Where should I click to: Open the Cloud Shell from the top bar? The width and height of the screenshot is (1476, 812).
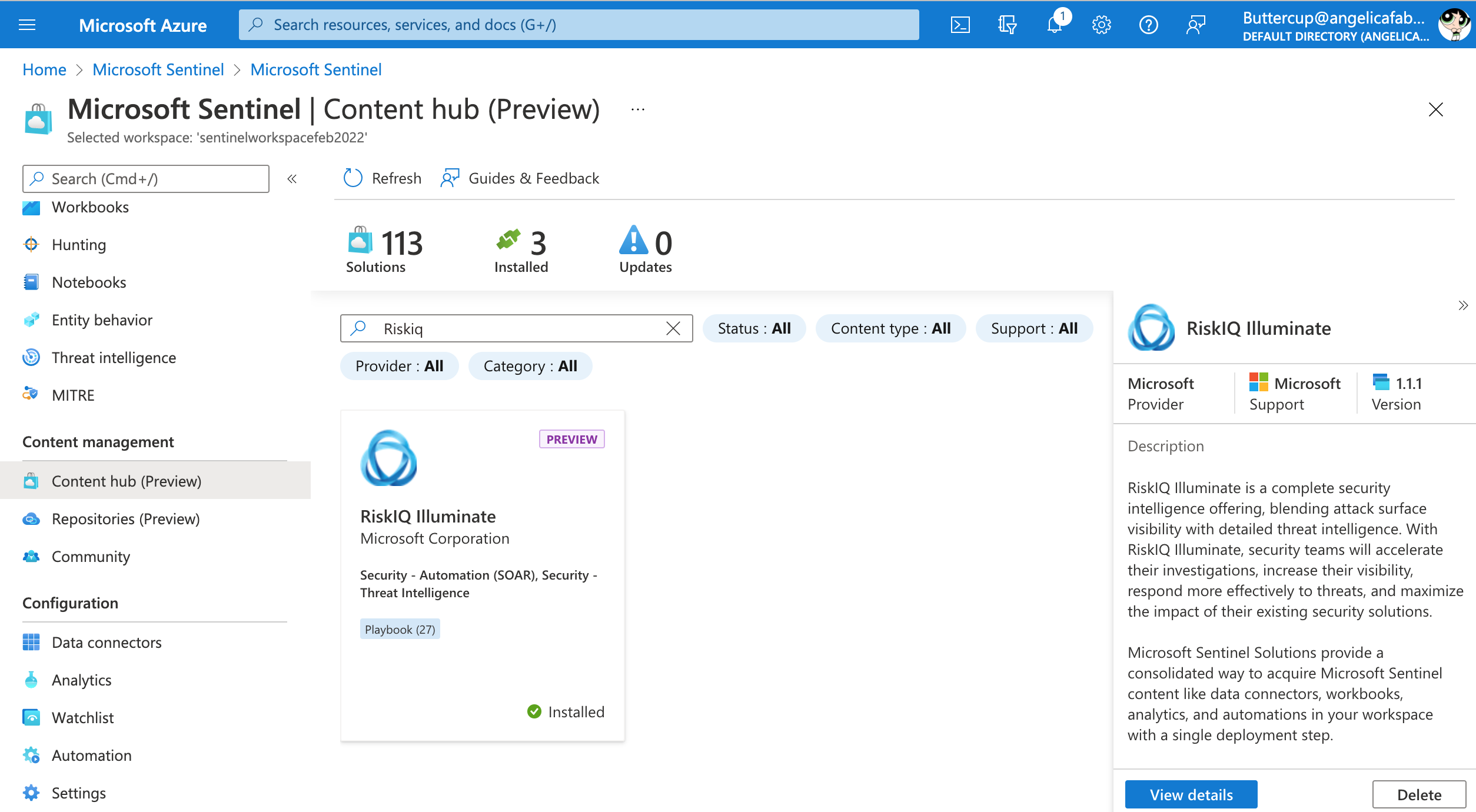pos(960,24)
